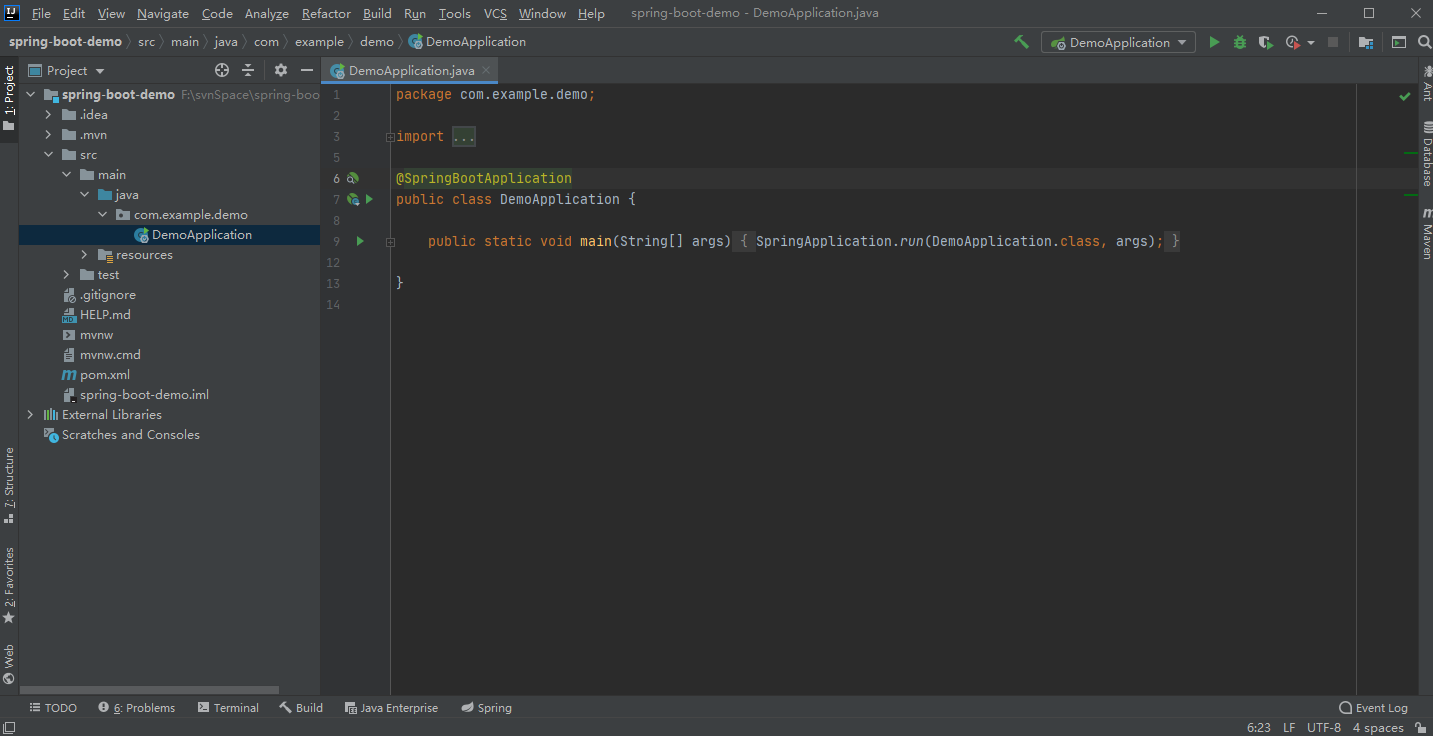Unfold the main method body on line 9

click(x=391, y=242)
